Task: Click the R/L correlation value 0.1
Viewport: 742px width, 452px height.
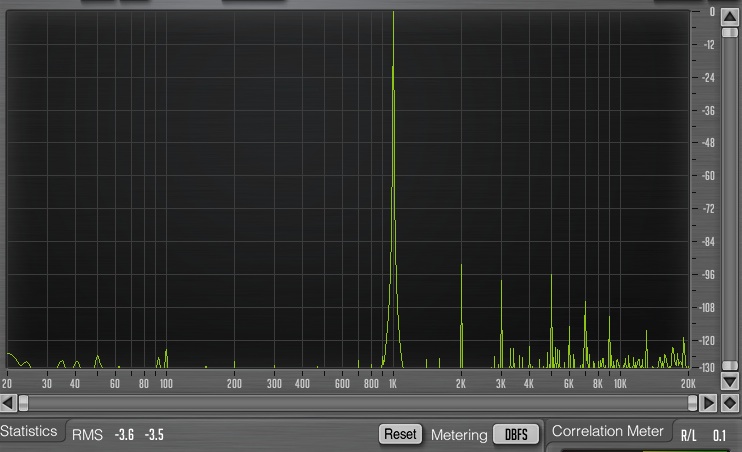Action: 719,435
